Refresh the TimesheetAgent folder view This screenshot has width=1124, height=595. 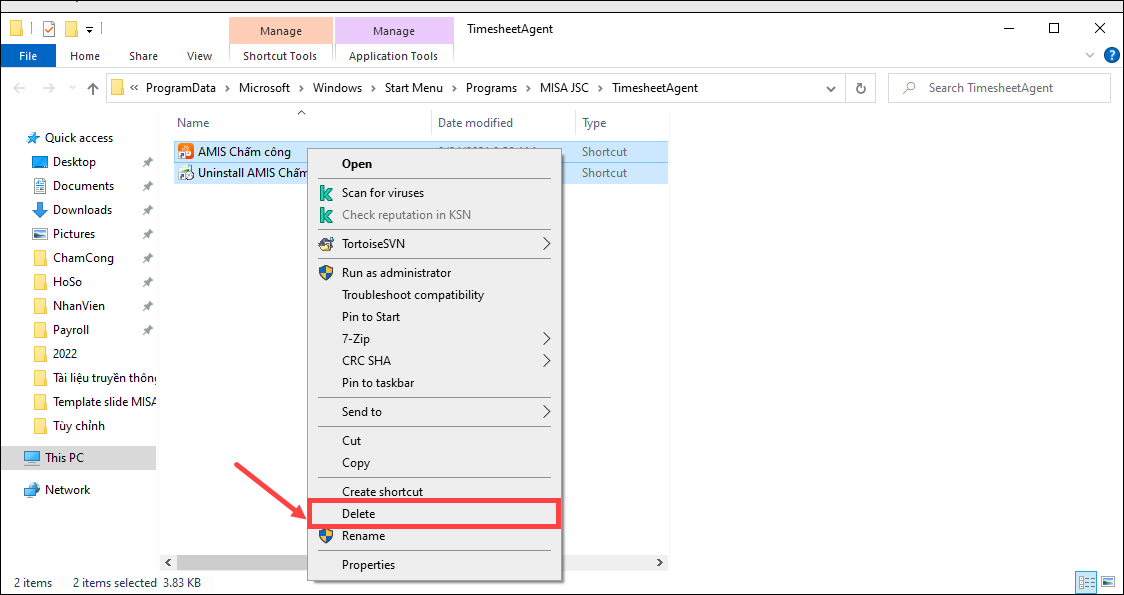(860, 88)
